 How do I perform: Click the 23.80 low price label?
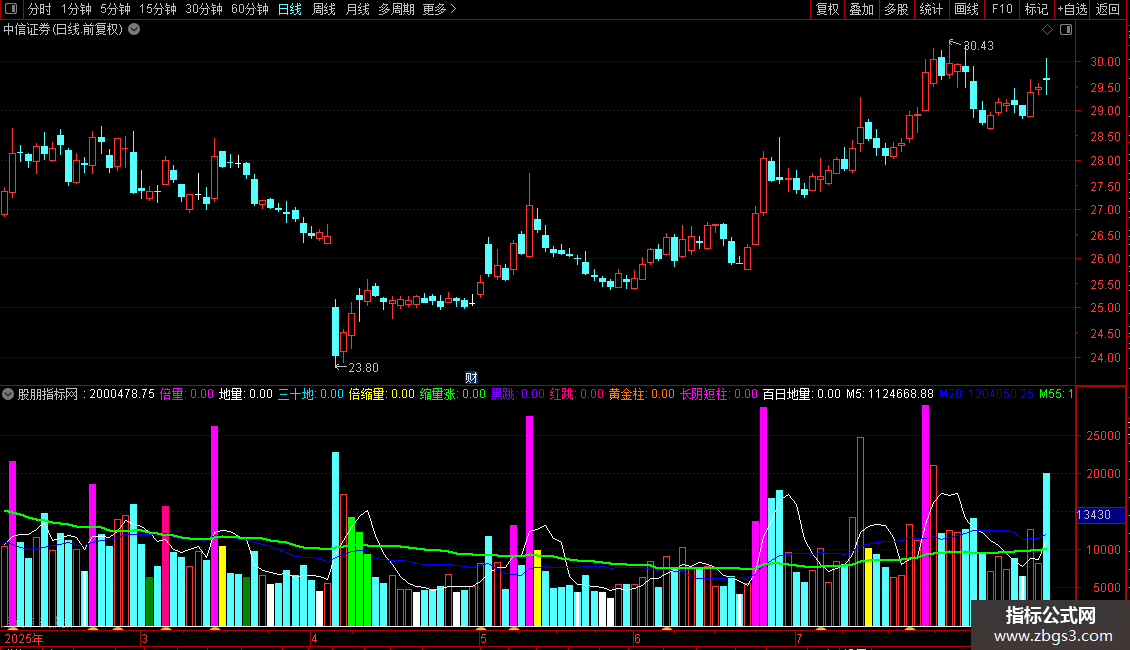(363, 368)
